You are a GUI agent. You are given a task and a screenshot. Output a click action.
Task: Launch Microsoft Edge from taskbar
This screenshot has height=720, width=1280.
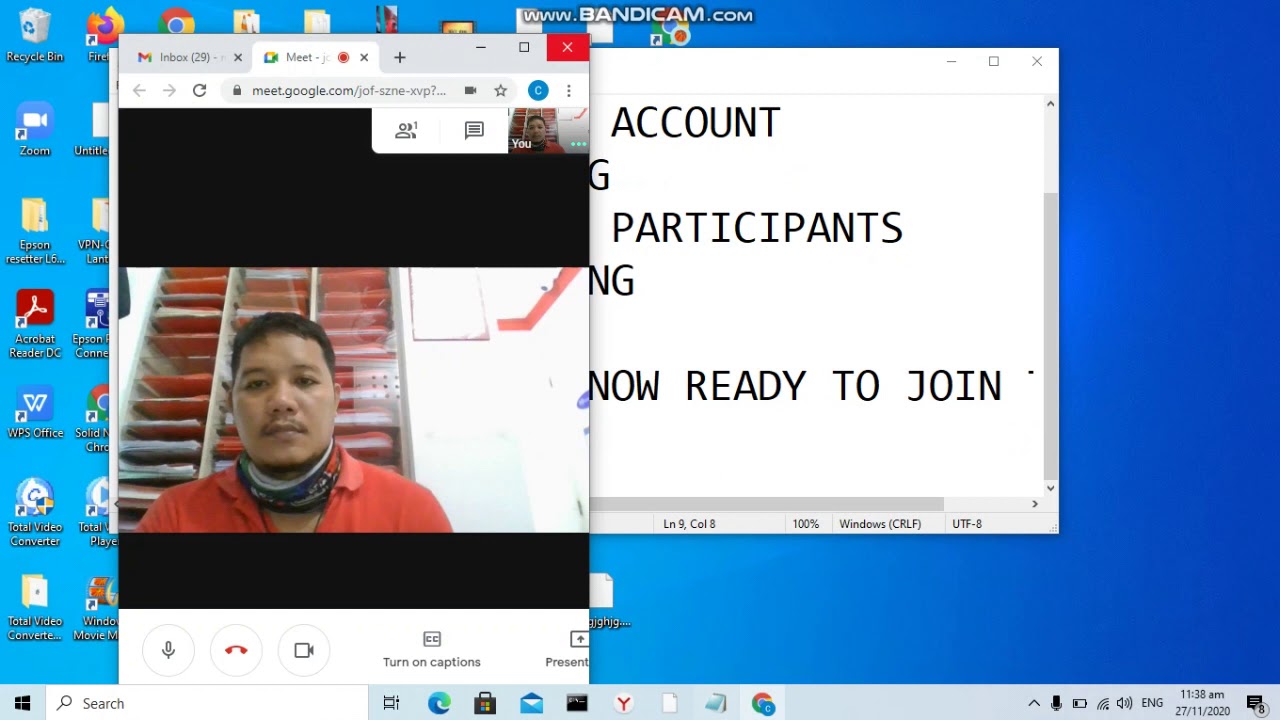(x=439, y=703)
